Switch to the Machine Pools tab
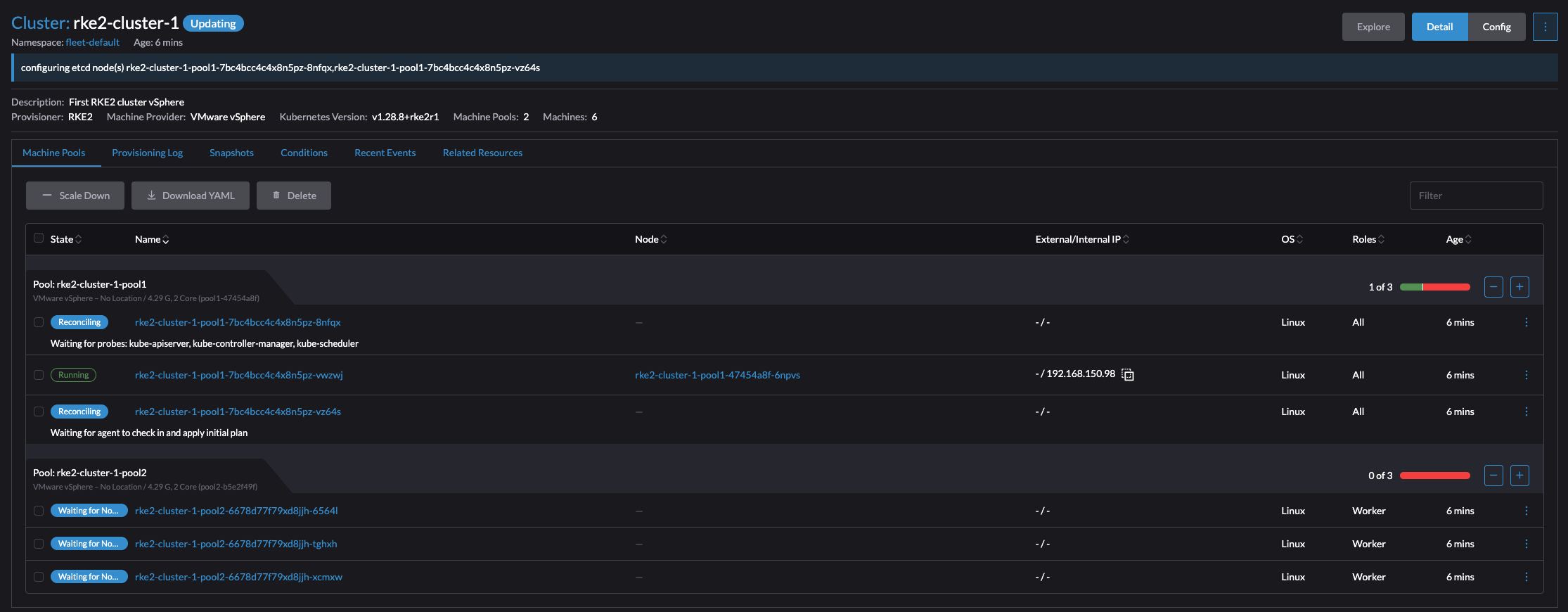 pyautogui.click(x=54, y=153)
